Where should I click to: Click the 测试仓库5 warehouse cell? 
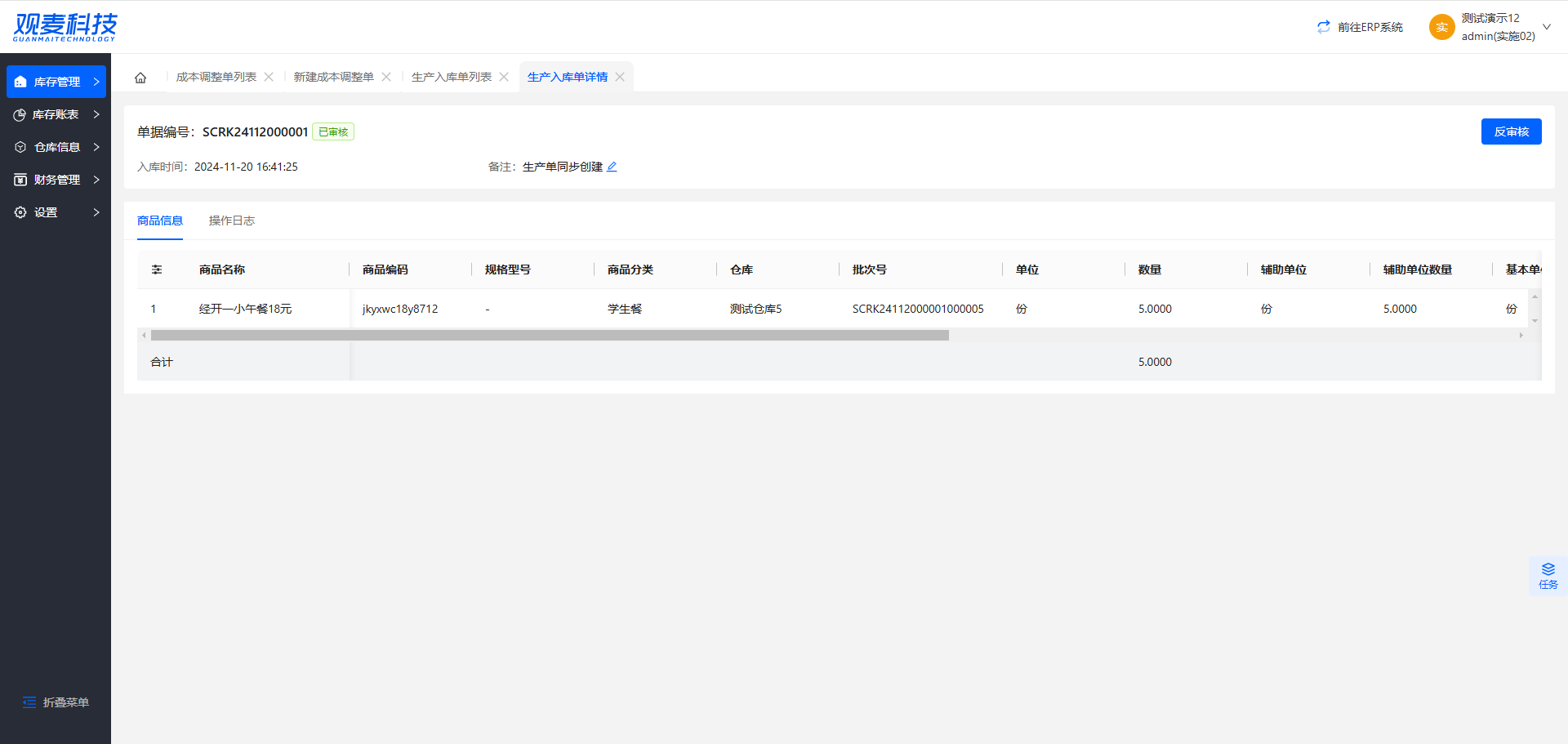pos(756,309)
